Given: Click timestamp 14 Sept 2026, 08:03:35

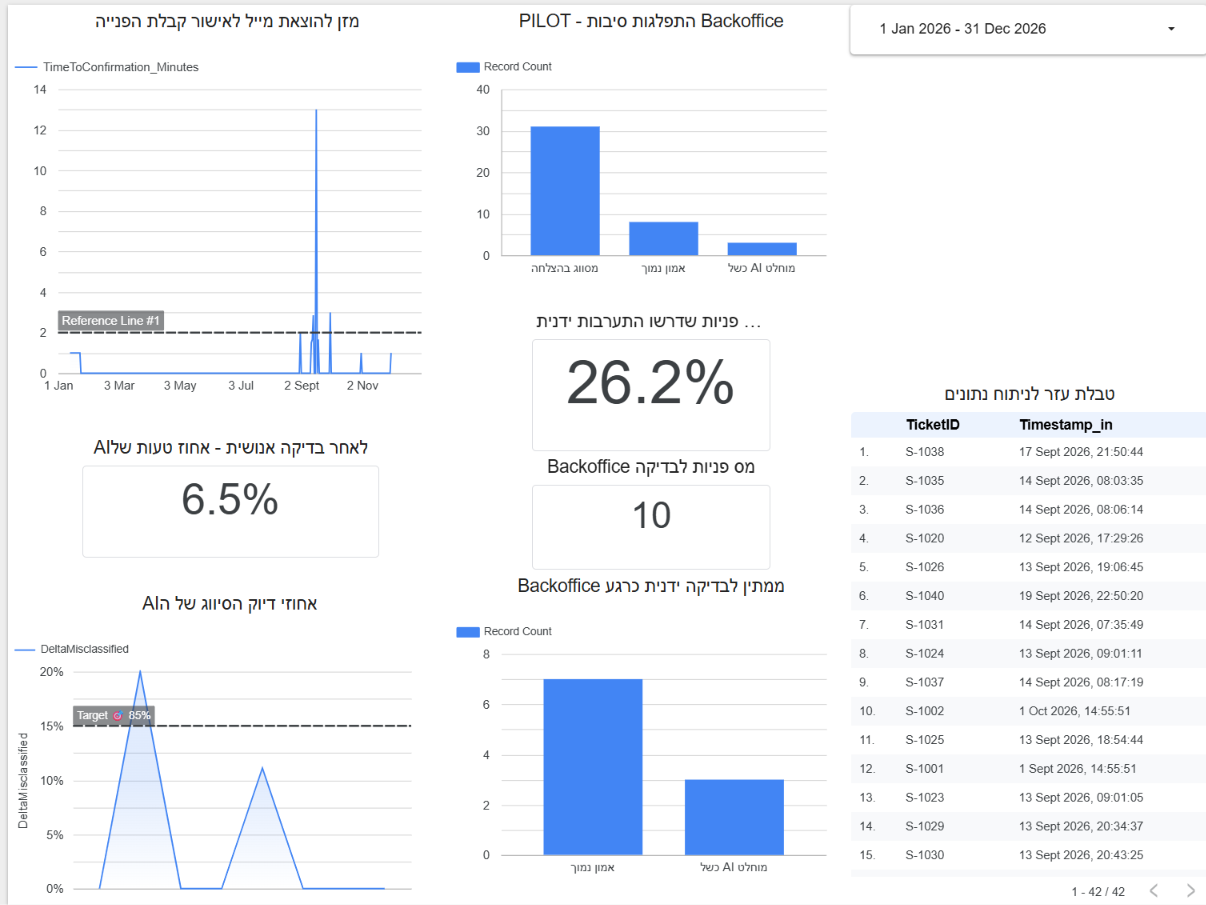Looking at the screenshot, I should click(x=1079, y=481).
